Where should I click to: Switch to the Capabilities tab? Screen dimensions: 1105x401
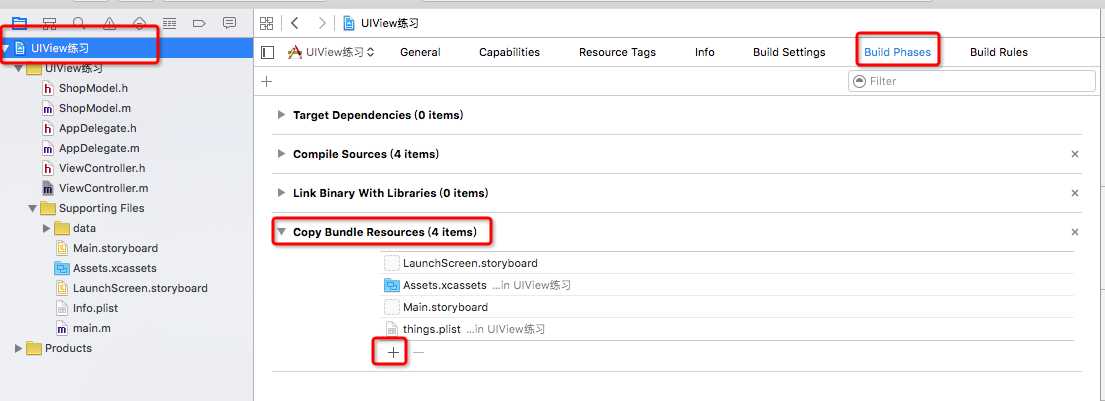[510, 52]
